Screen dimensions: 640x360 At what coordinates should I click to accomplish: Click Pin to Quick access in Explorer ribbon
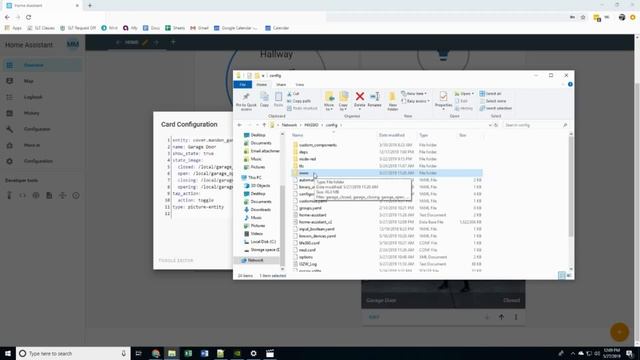[x=246, y=101]
